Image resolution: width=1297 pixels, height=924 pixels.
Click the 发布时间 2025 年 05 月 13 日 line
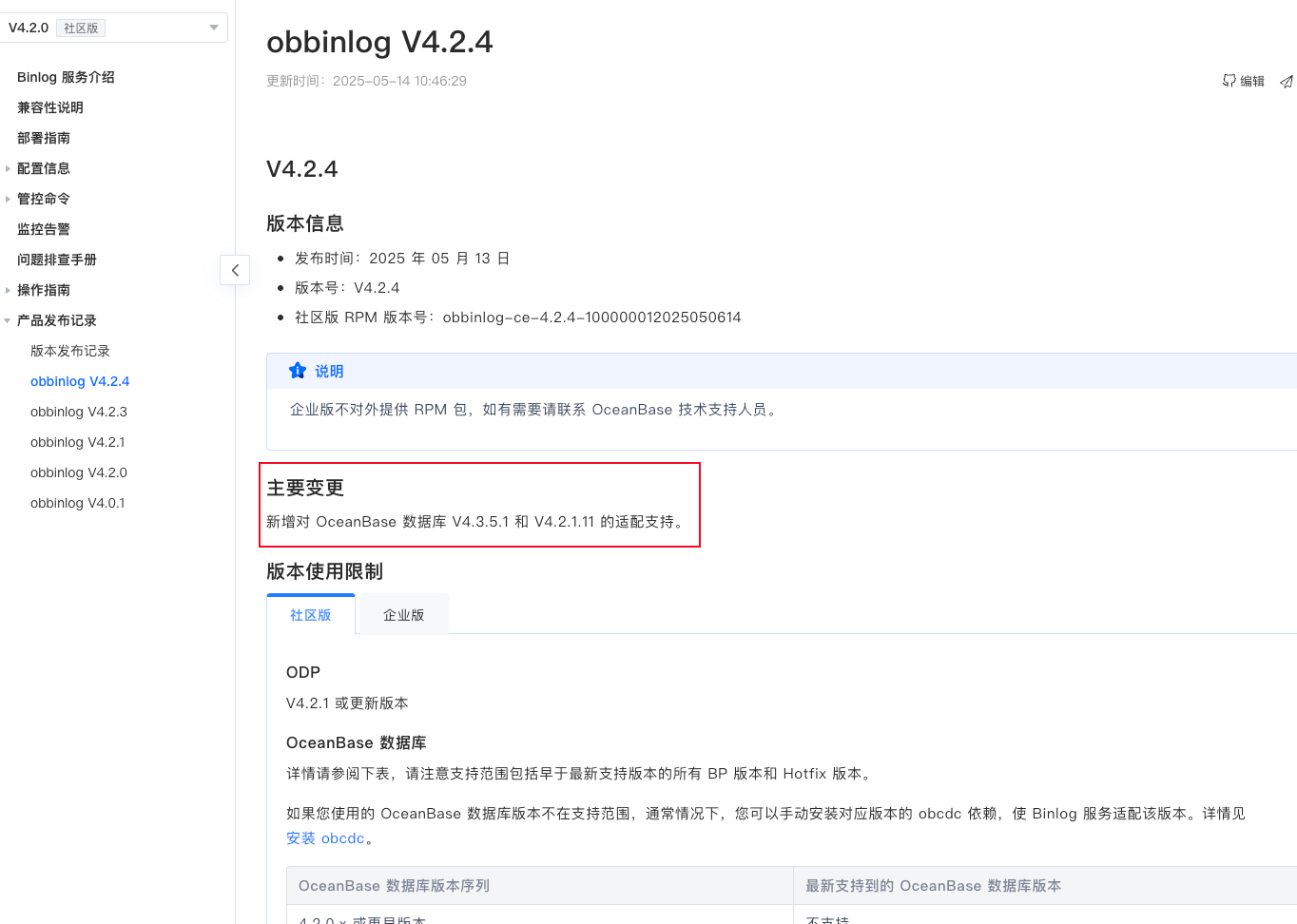tap(402, 259)
